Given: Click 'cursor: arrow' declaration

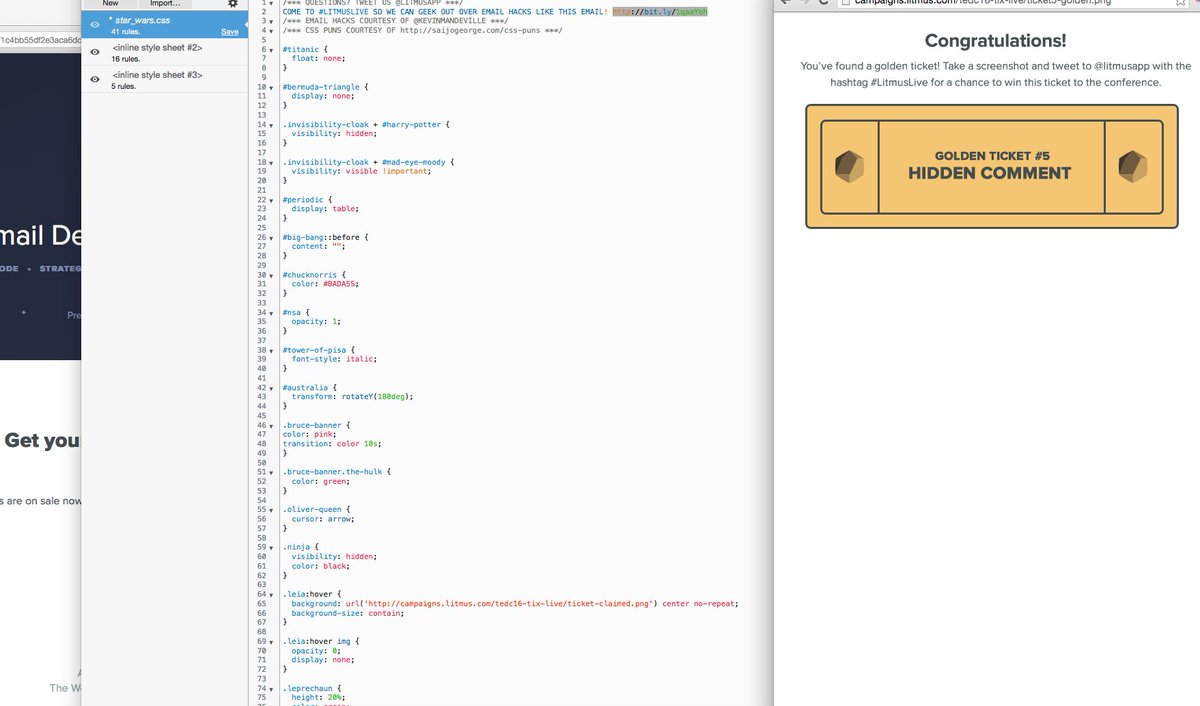Looking at the screenshot, I should pyautogui.click(x=323, y=519).
